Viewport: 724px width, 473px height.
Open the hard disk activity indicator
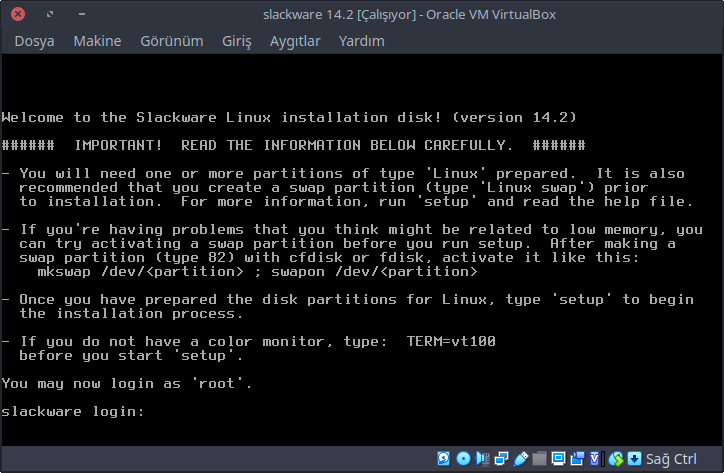tap(444, 459)
